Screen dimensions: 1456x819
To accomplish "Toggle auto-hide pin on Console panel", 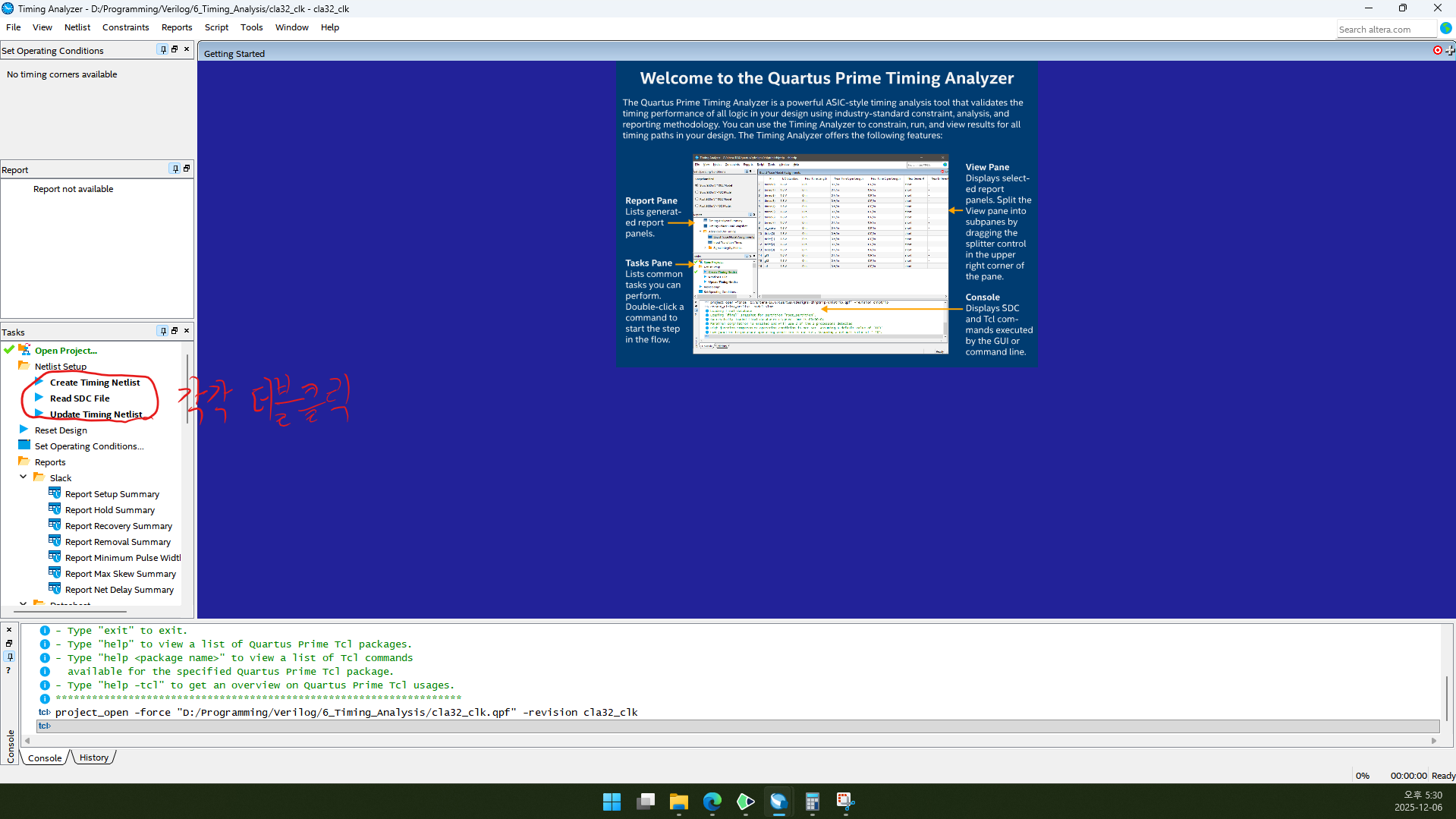I will coord(8,657).
